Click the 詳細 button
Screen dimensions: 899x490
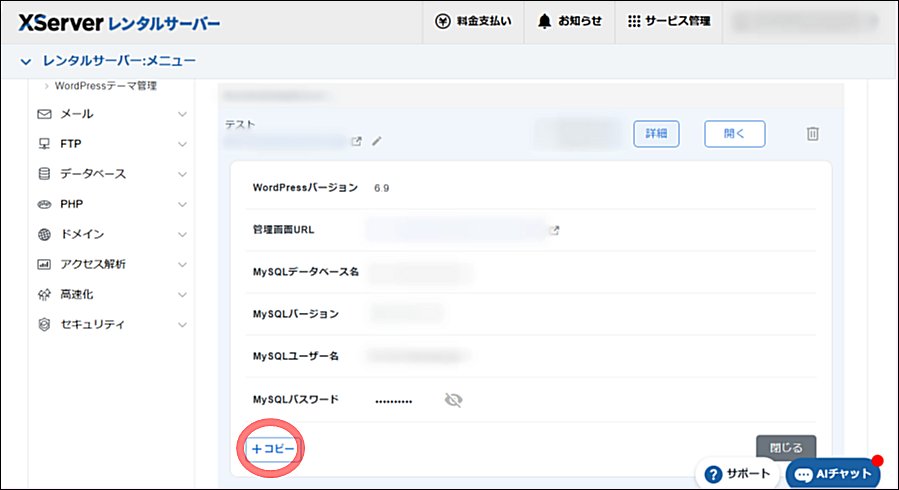pos(656,134)
